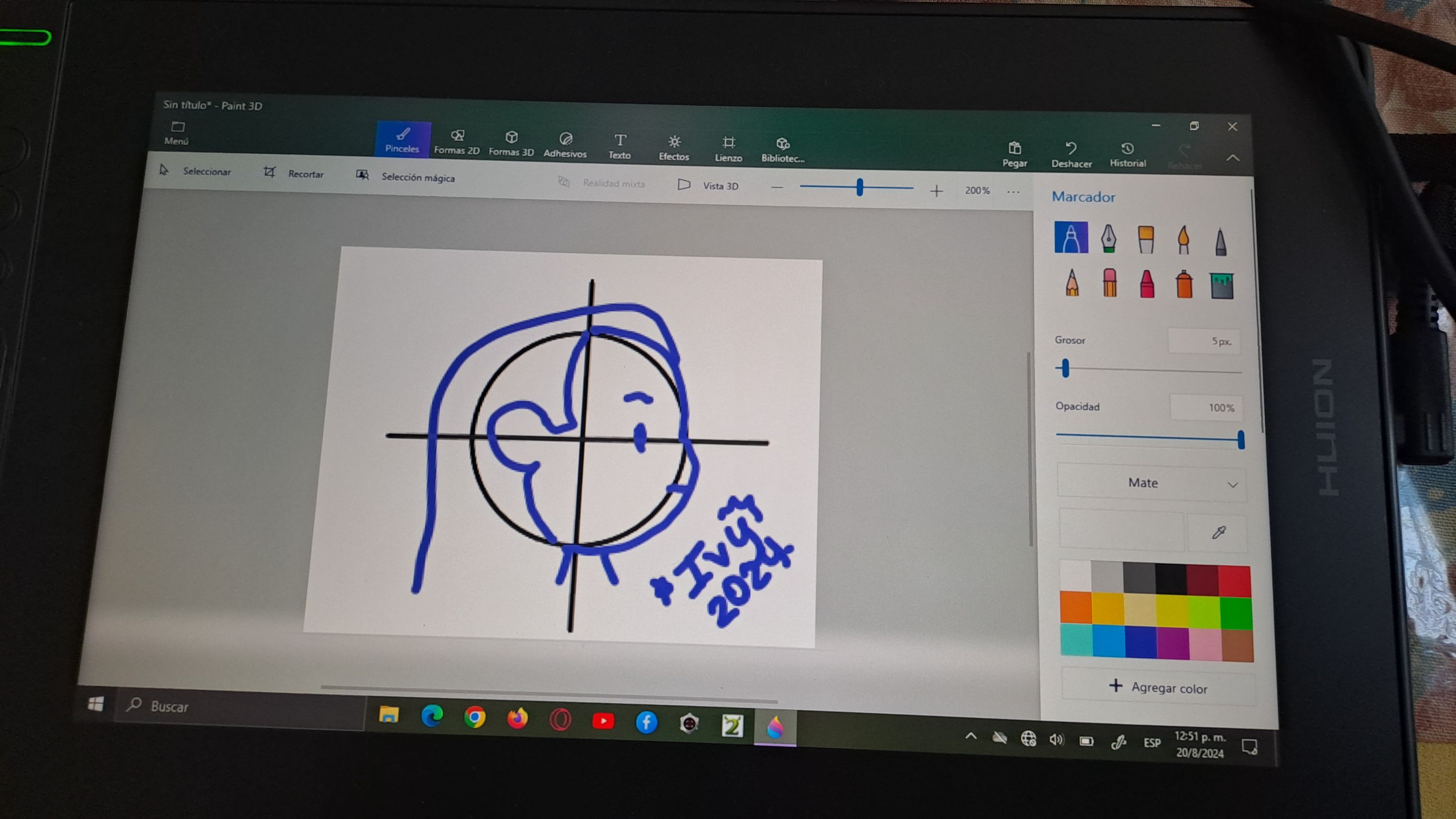The height and width of the screenshot is (819, 1456).
Task: Click the Grosor thickness slider
Action: coord(1148,370)
